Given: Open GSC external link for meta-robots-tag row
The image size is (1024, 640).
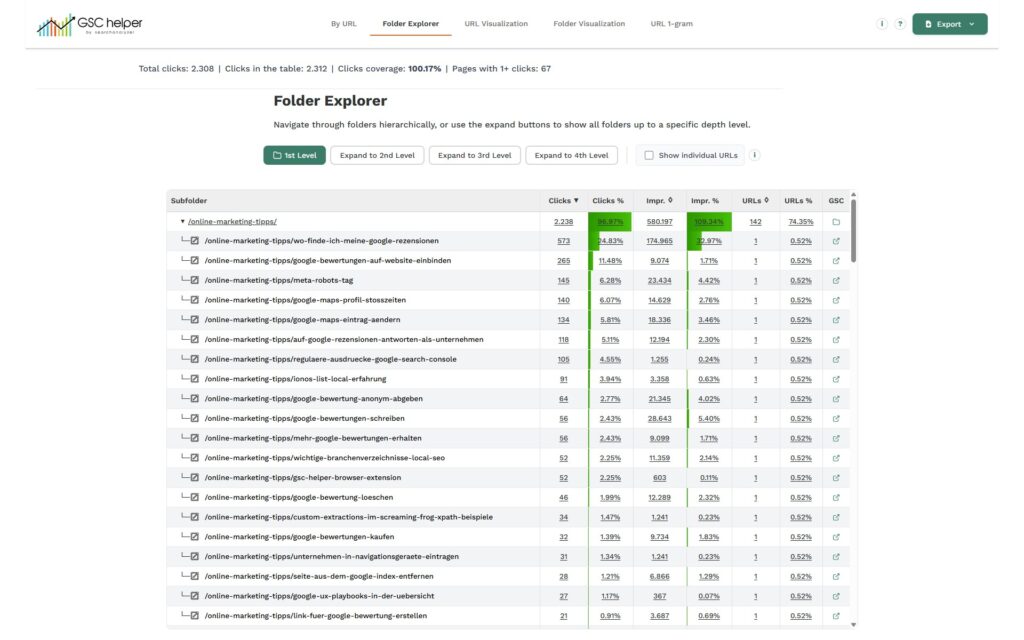Looking at the screenshot, I should click(x=836, y=281).
